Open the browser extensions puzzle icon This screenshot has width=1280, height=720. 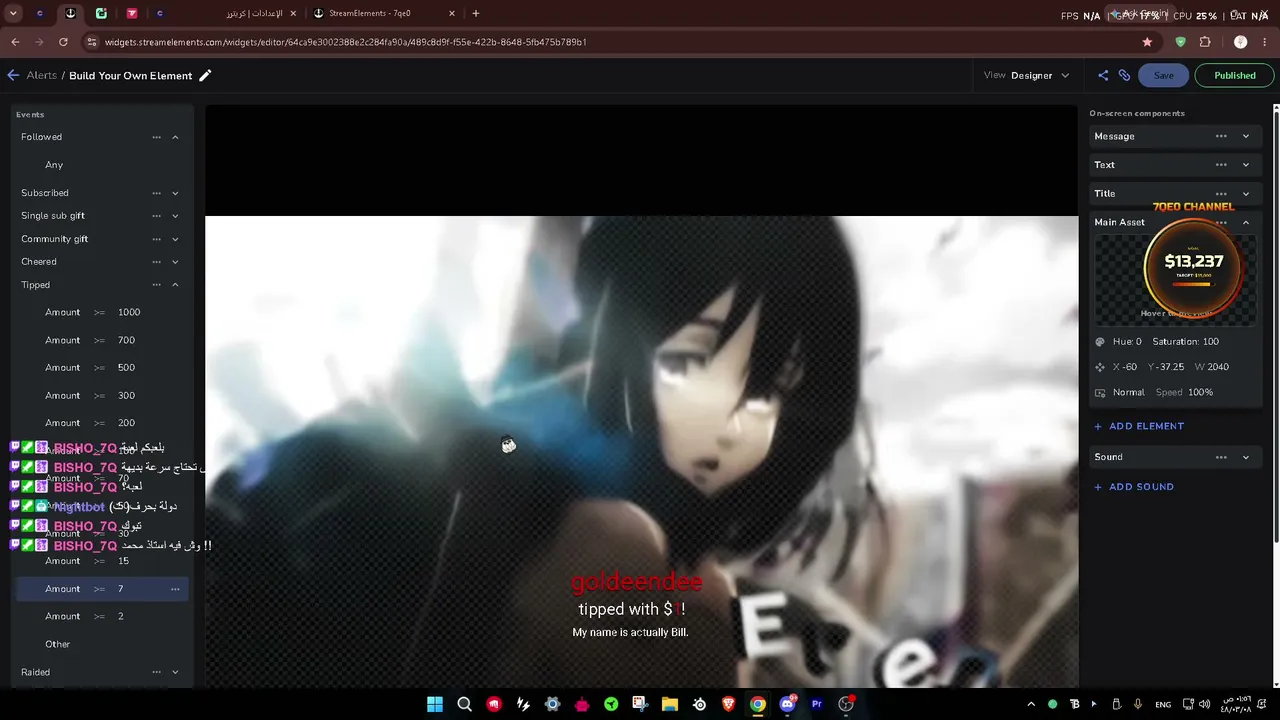pyautogui.click(x=1205, y=42)
